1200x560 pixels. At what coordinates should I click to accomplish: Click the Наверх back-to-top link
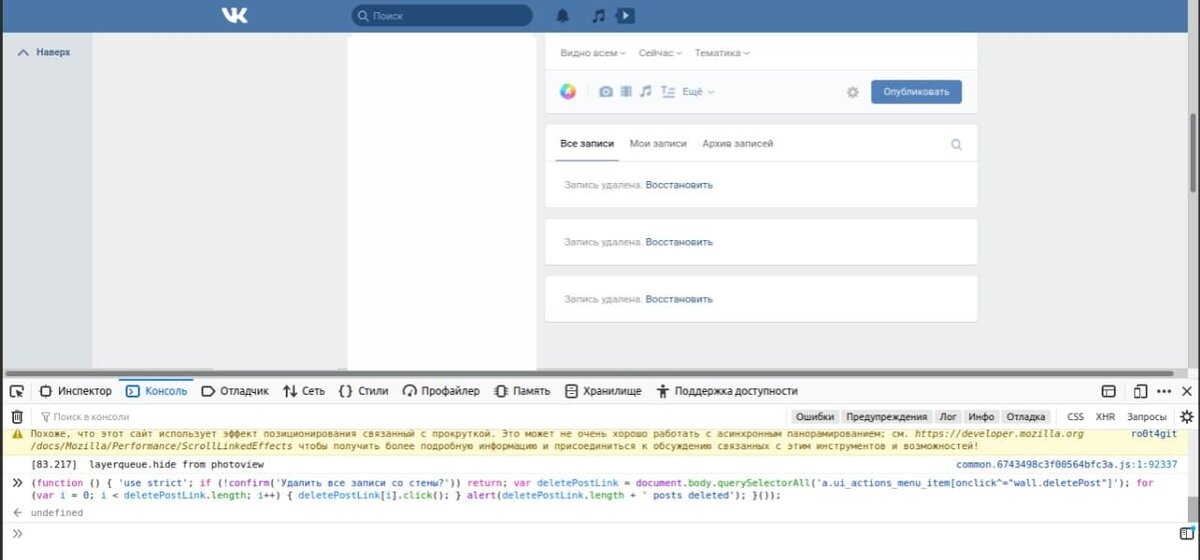[x=45, y=52]
